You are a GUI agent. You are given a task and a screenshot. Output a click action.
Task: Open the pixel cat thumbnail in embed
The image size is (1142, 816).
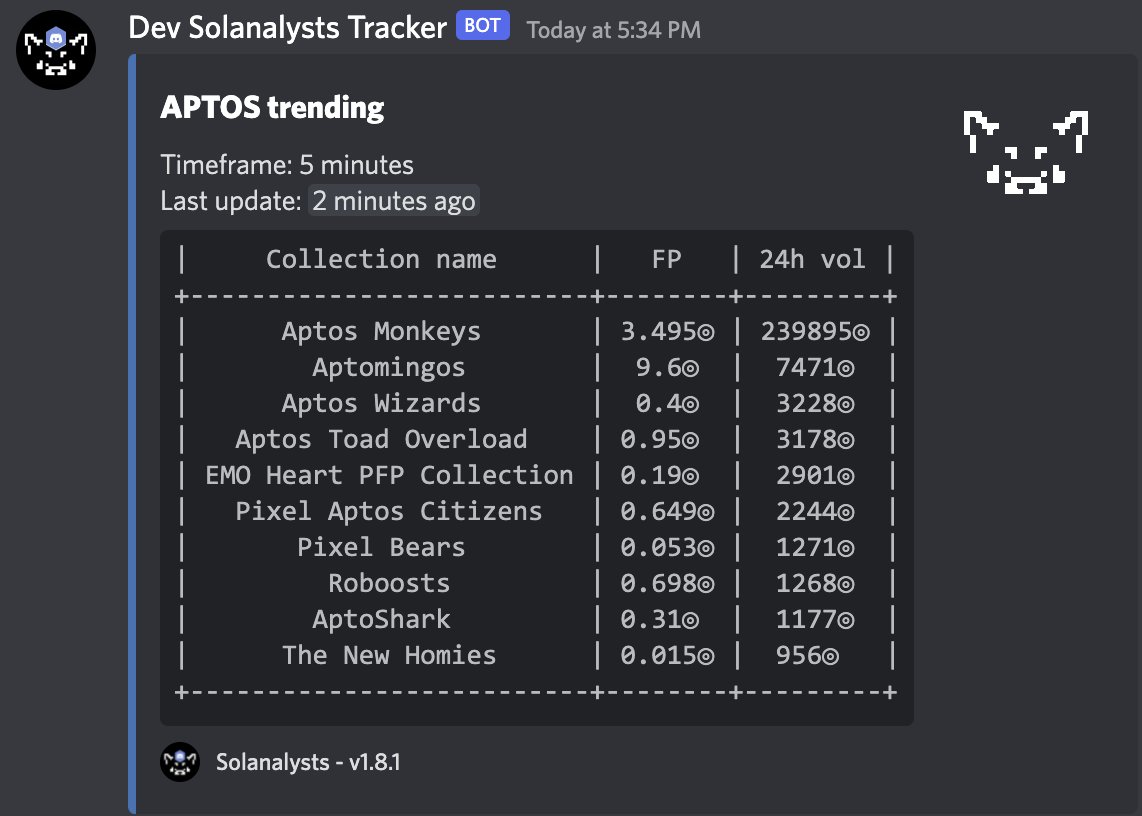coord(1025,152)
